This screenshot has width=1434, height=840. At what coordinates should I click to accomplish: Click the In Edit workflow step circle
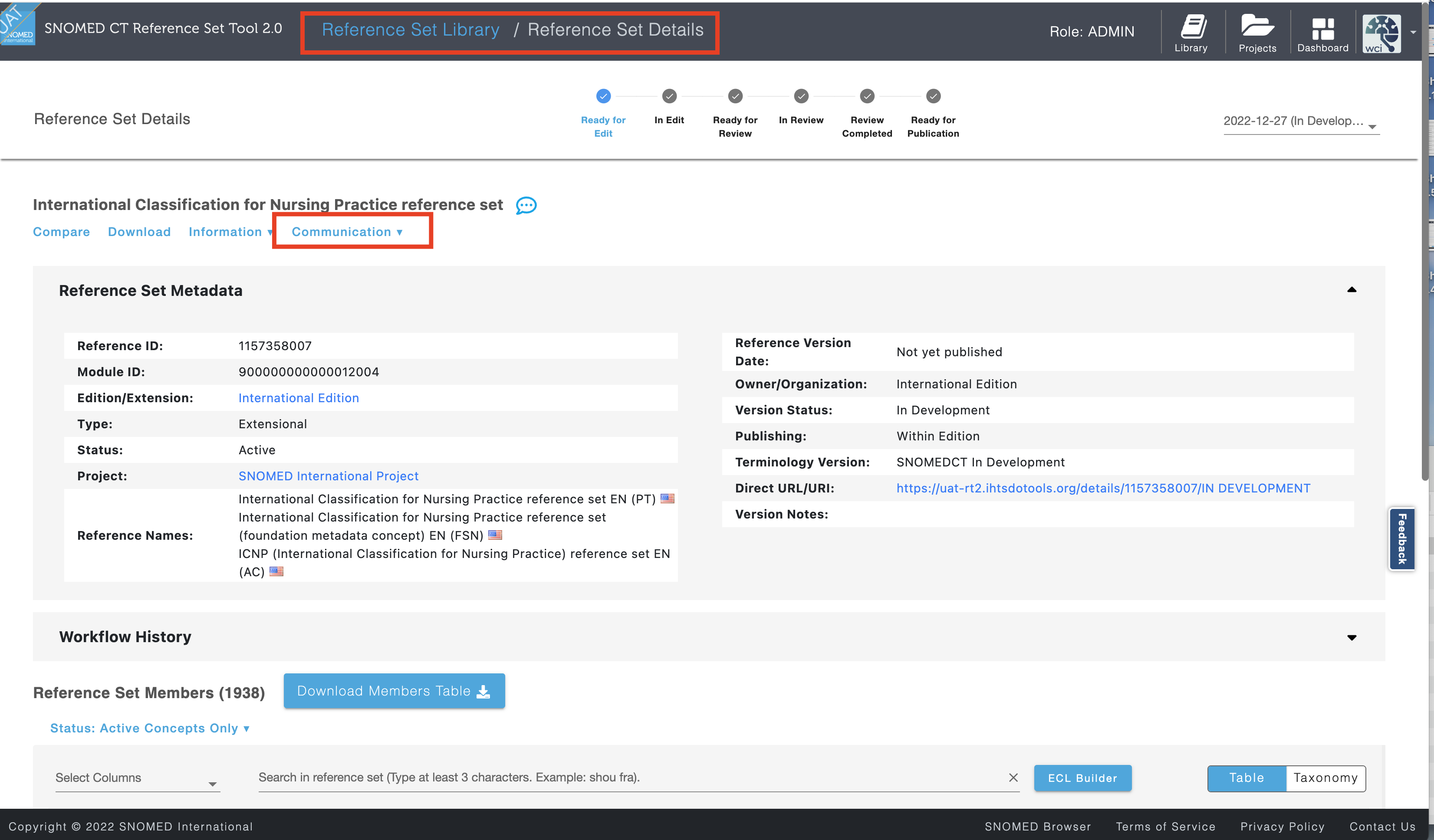click(x=669, y=96)
